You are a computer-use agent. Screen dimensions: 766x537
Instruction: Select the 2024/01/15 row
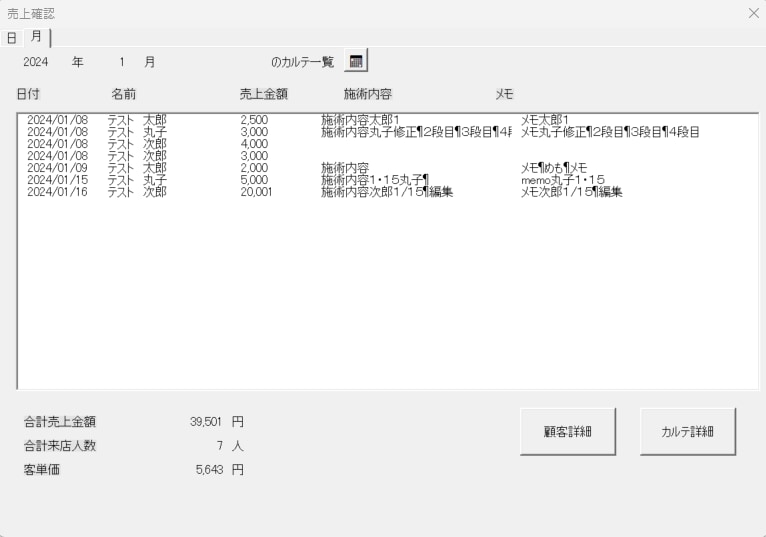click(x=387, y=180)
